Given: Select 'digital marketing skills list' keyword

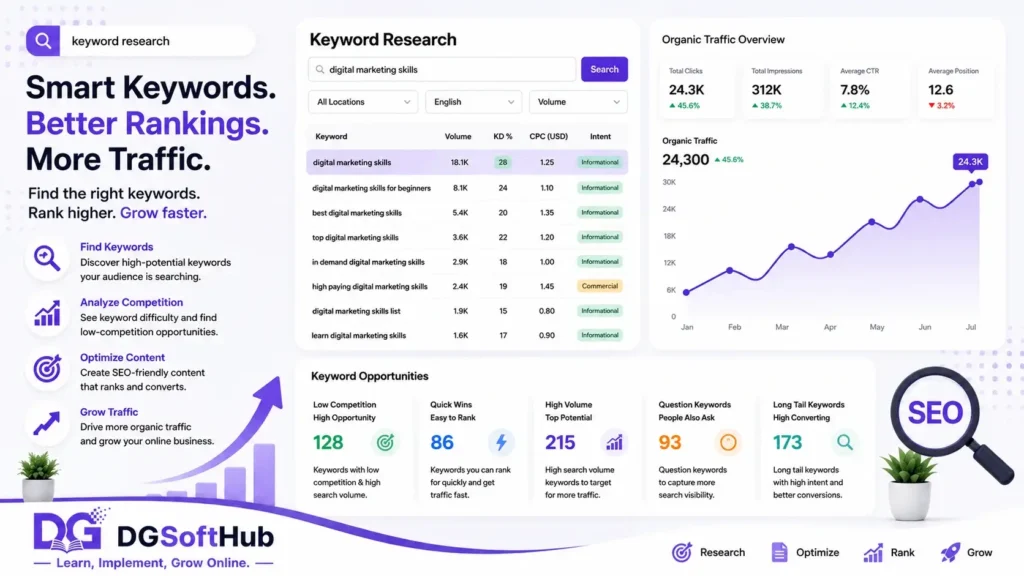Looking at the screenshot, I should (x=356, y=312).
